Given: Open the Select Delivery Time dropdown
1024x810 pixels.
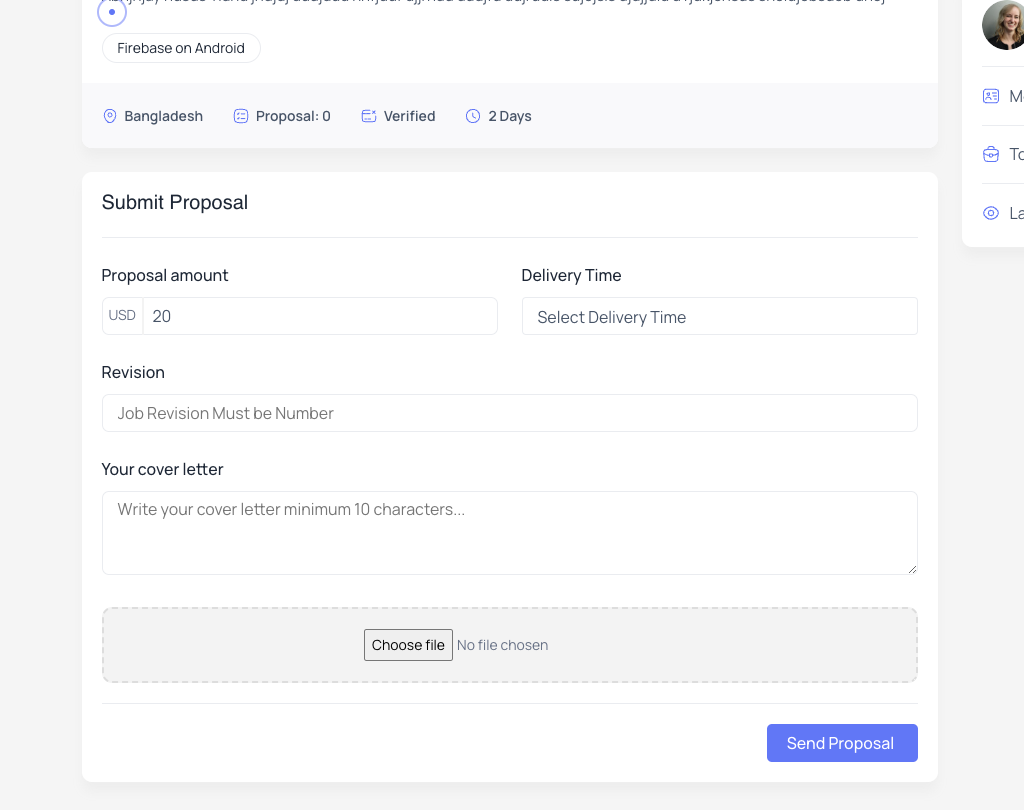Looking at the screenshot, I should click(720, 316).
